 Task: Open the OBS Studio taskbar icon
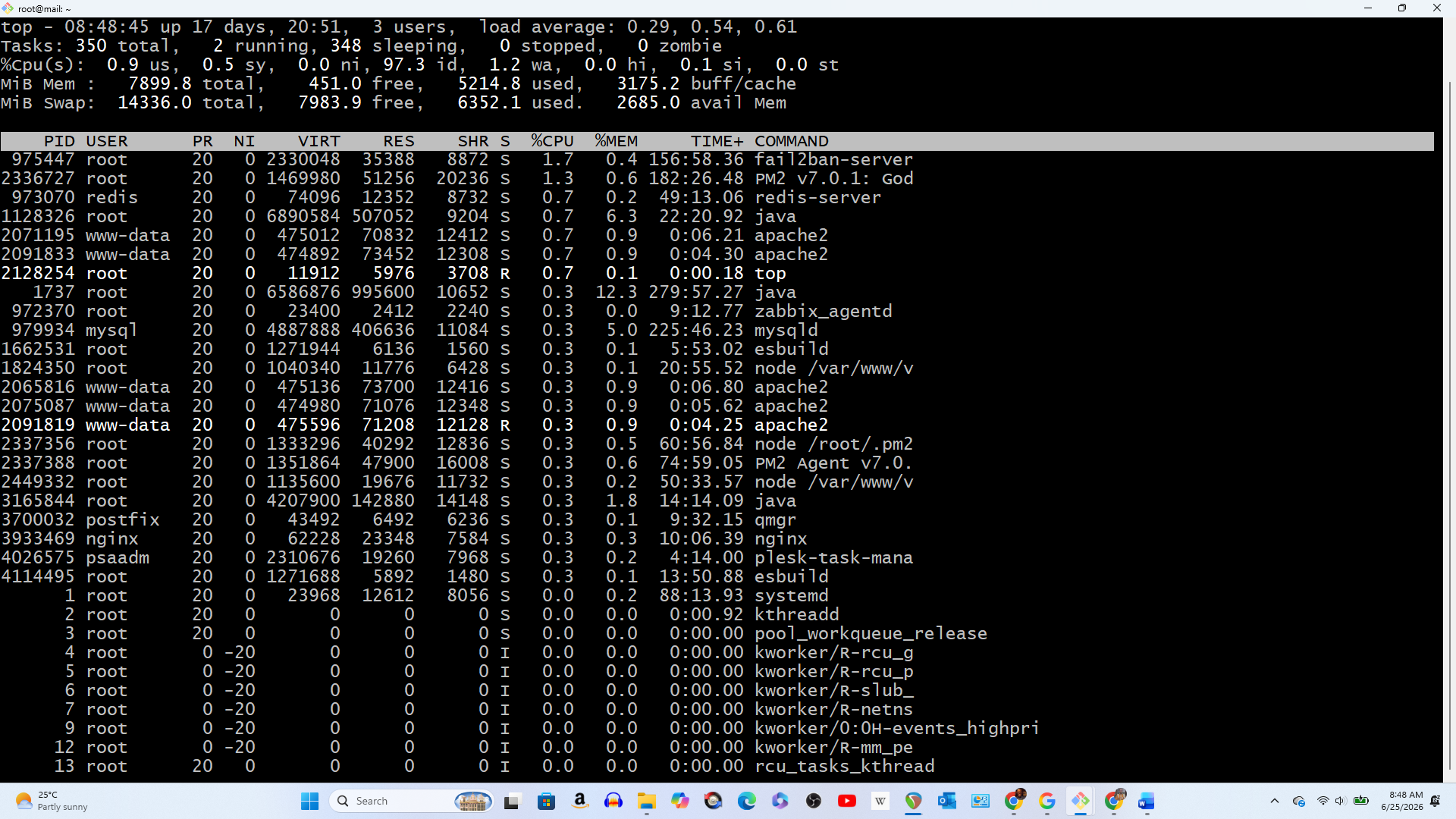(813, 801)
